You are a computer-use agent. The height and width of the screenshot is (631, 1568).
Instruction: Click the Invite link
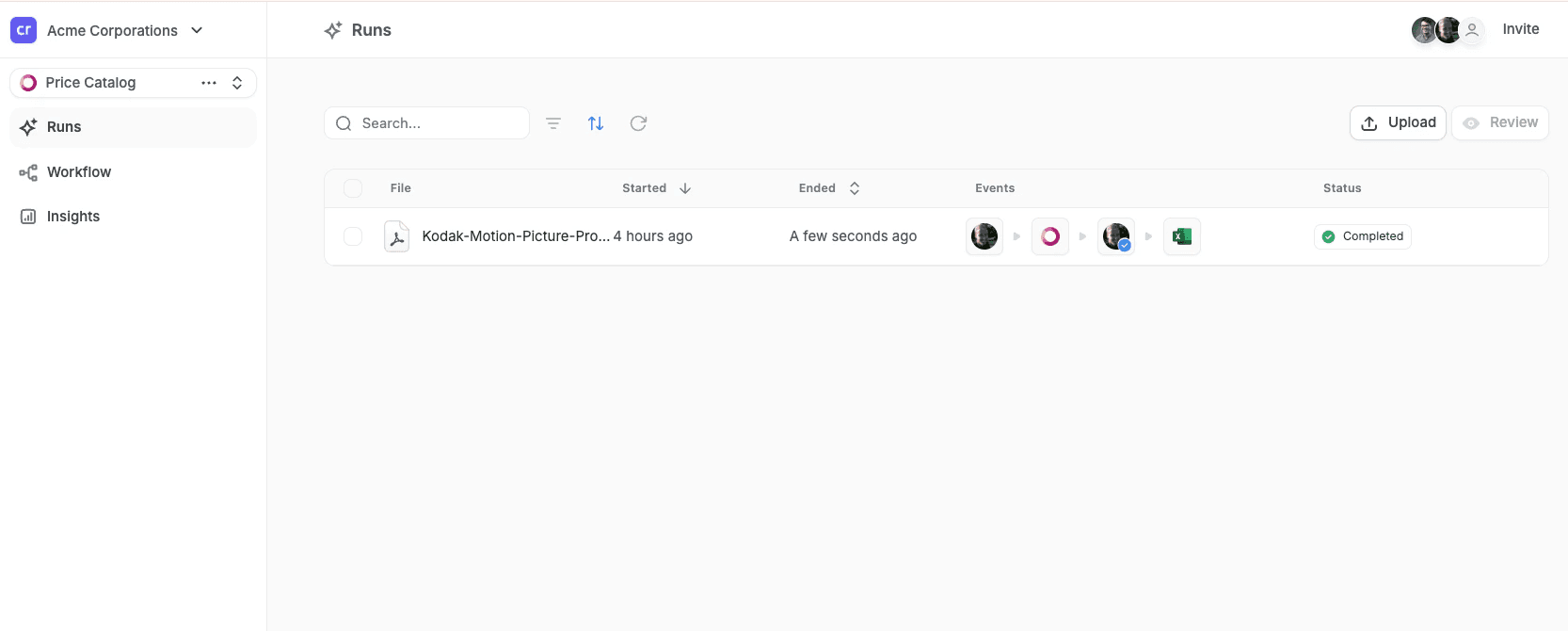(x=1521, y=29)
